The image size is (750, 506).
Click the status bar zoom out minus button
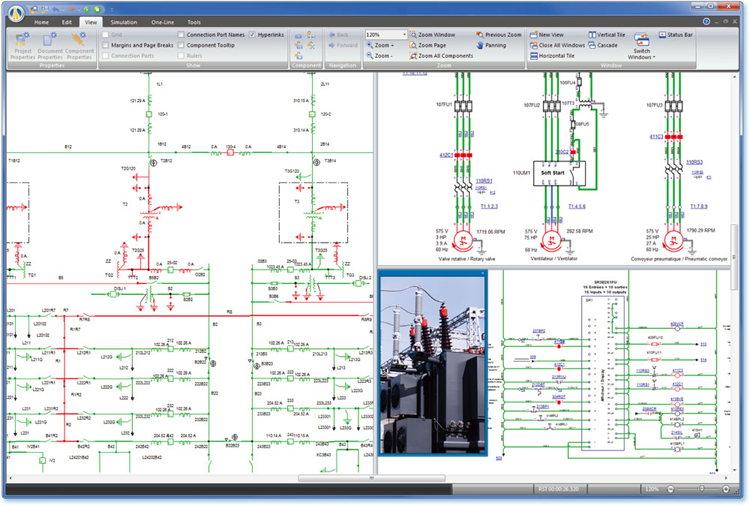click(x=670, y=489)
